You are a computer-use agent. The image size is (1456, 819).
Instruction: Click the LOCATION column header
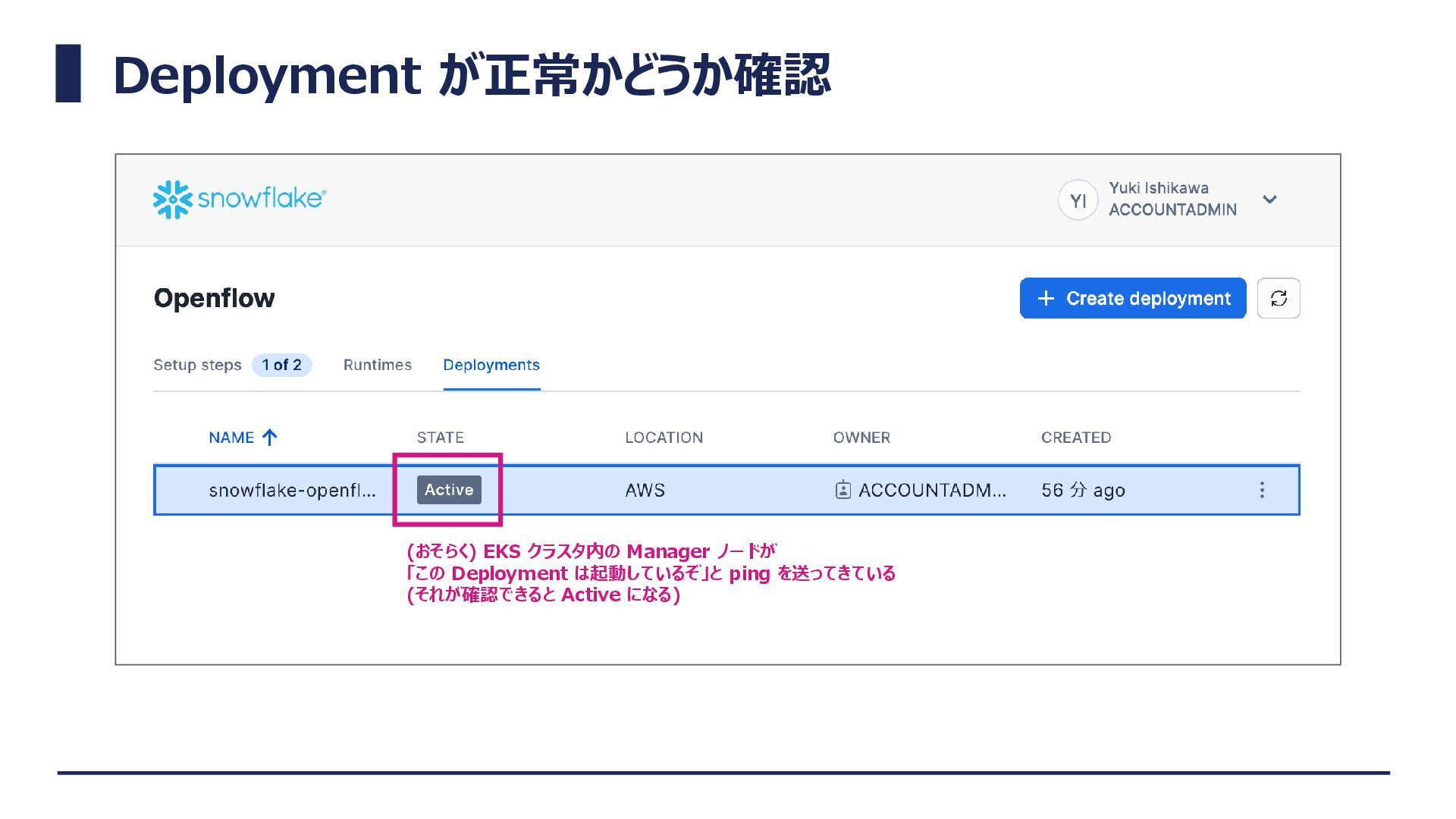tap(664, 438)
